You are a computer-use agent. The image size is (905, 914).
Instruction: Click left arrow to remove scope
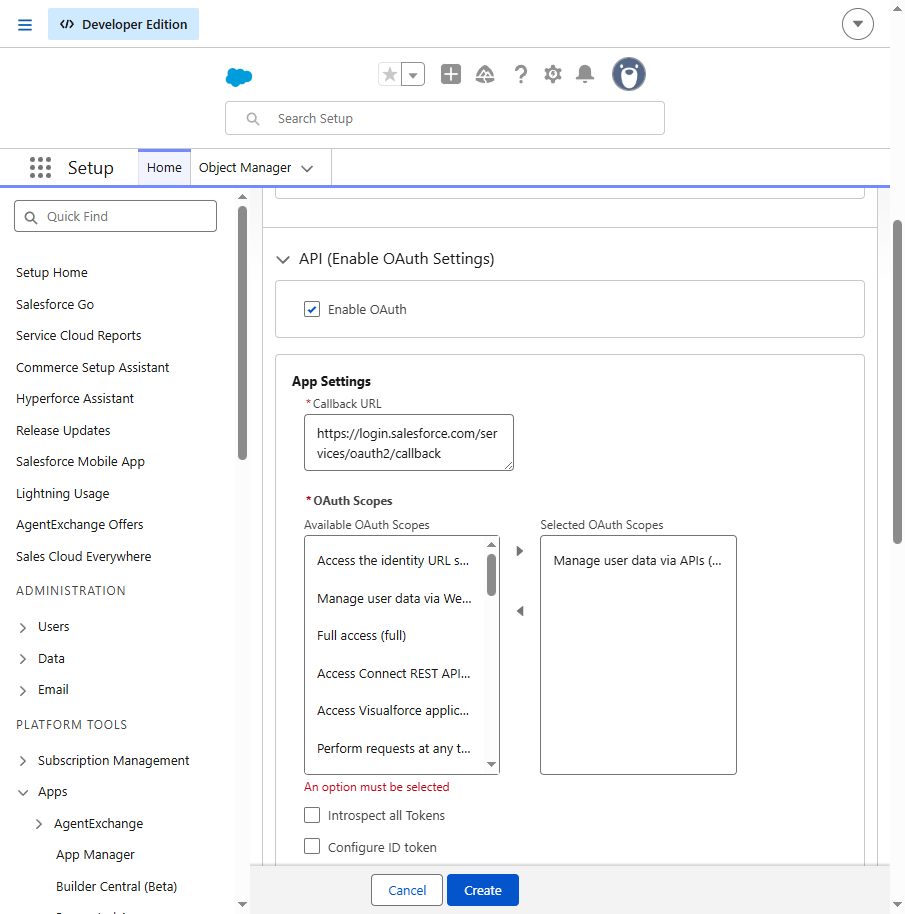pyautogui.click(x=520, y=611)
